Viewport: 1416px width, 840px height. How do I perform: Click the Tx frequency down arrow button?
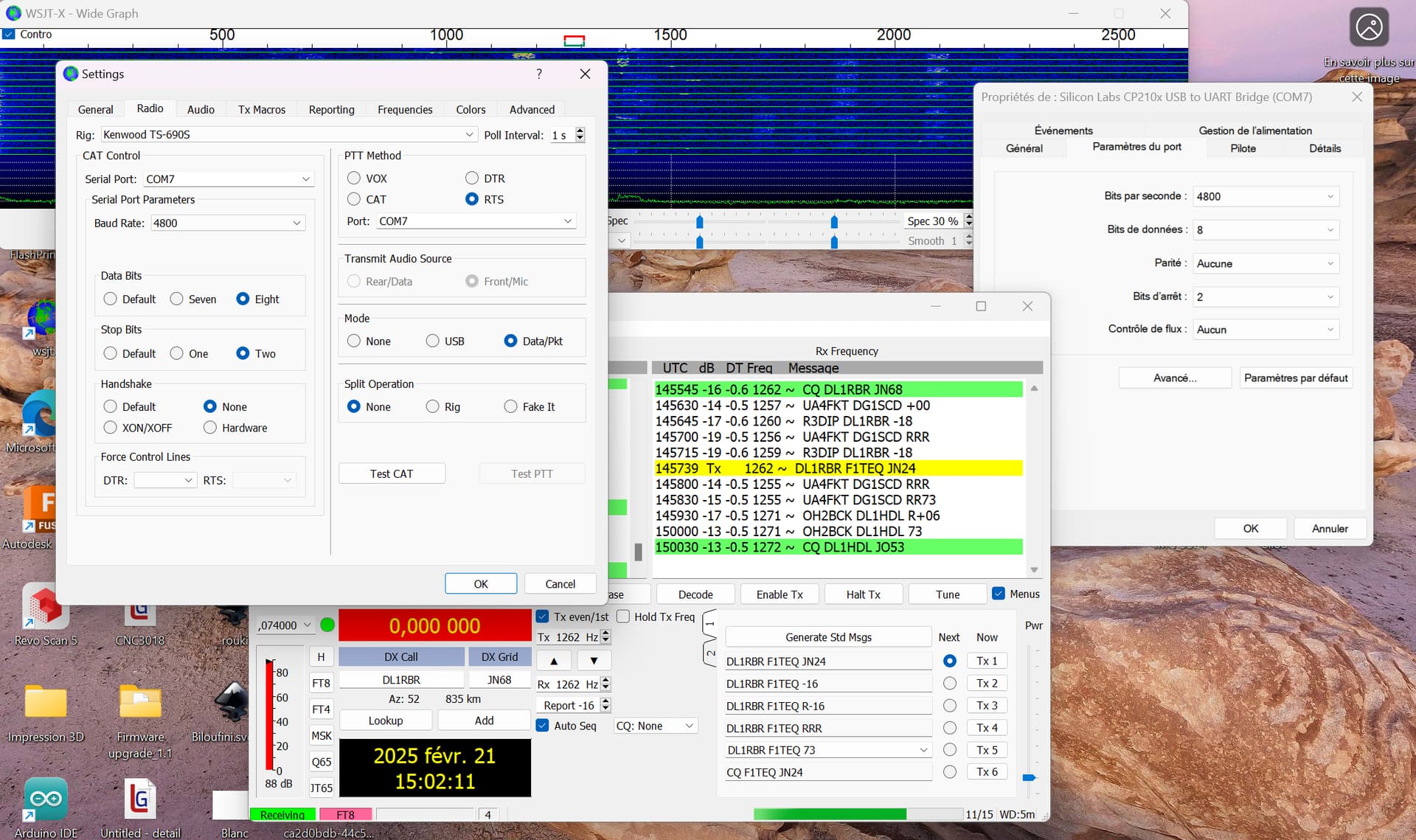(594, 661)
